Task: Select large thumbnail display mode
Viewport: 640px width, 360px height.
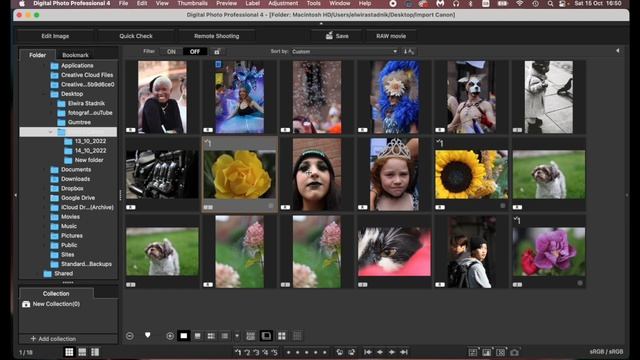Action: [x=184, y=336]
